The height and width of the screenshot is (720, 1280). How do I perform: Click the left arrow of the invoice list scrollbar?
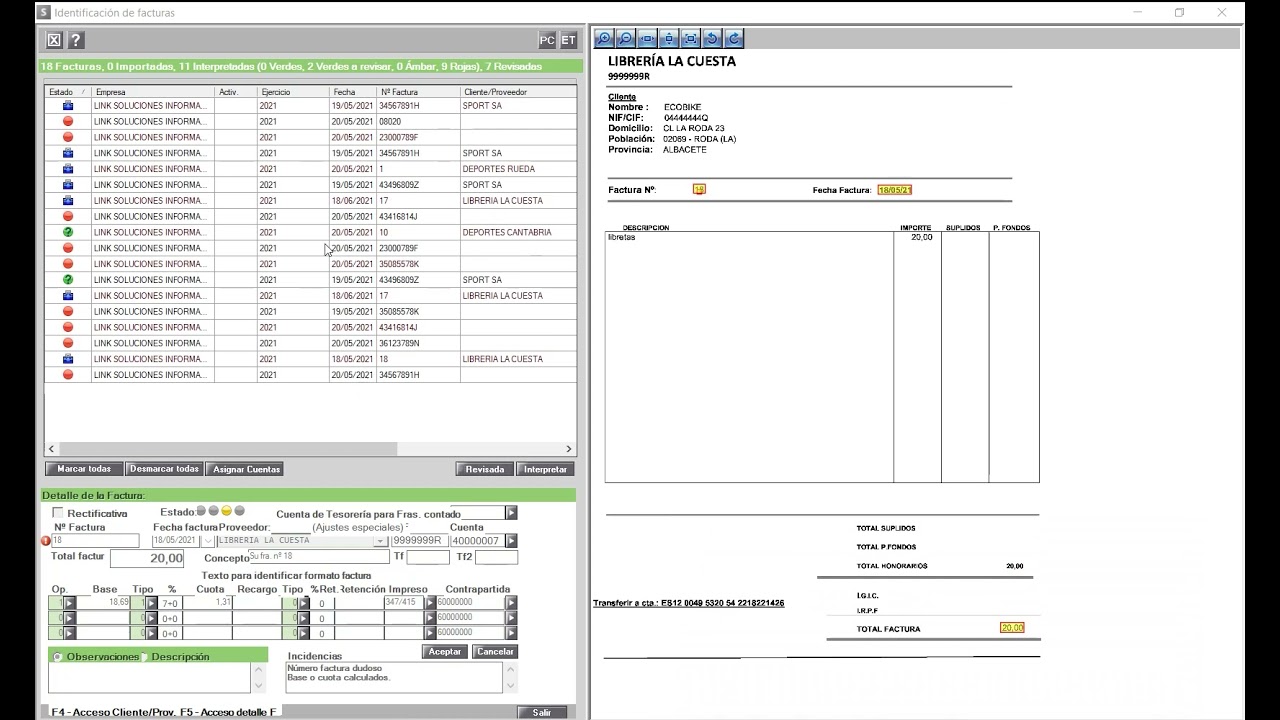tap(51, 449)
